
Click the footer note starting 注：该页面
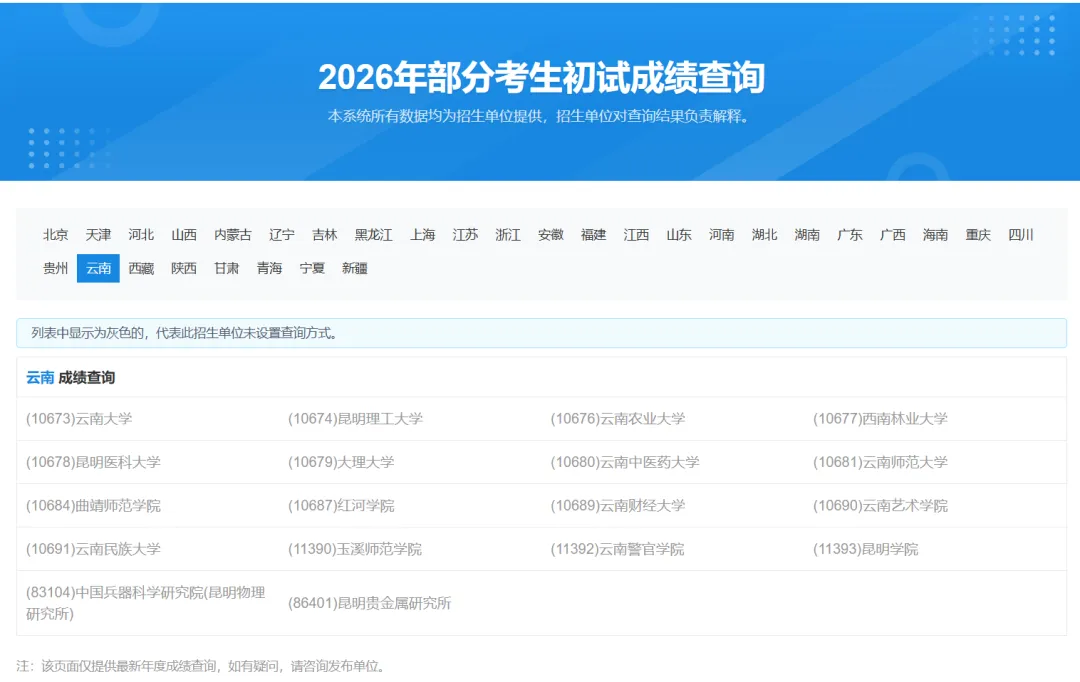coord(200,666)
